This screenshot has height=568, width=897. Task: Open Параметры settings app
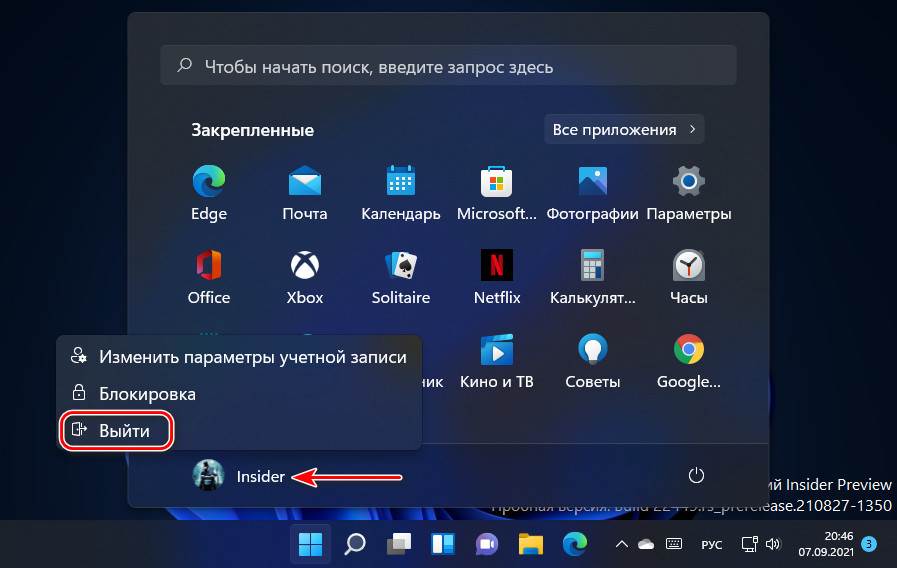pyautogui.click(x=689, y=193)
